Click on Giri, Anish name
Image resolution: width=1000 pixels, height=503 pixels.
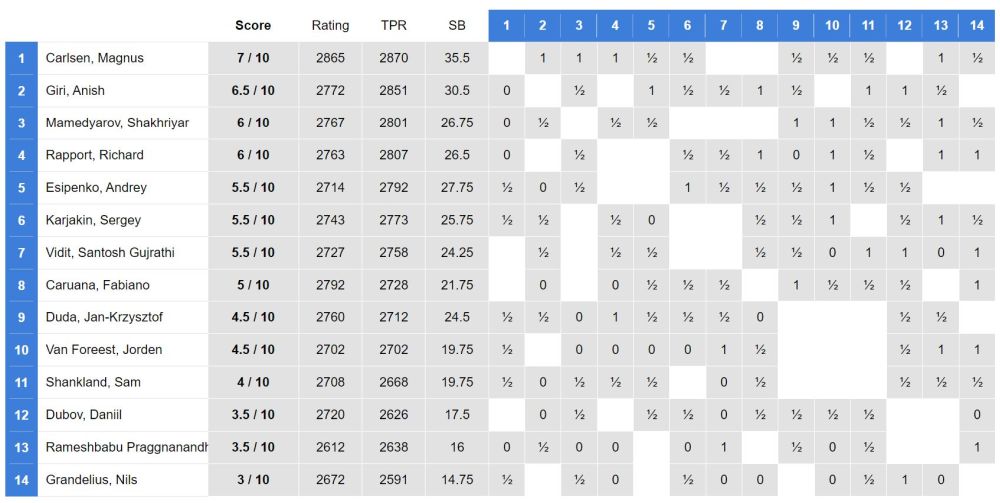pyautogui.click(x=75, y=91)
